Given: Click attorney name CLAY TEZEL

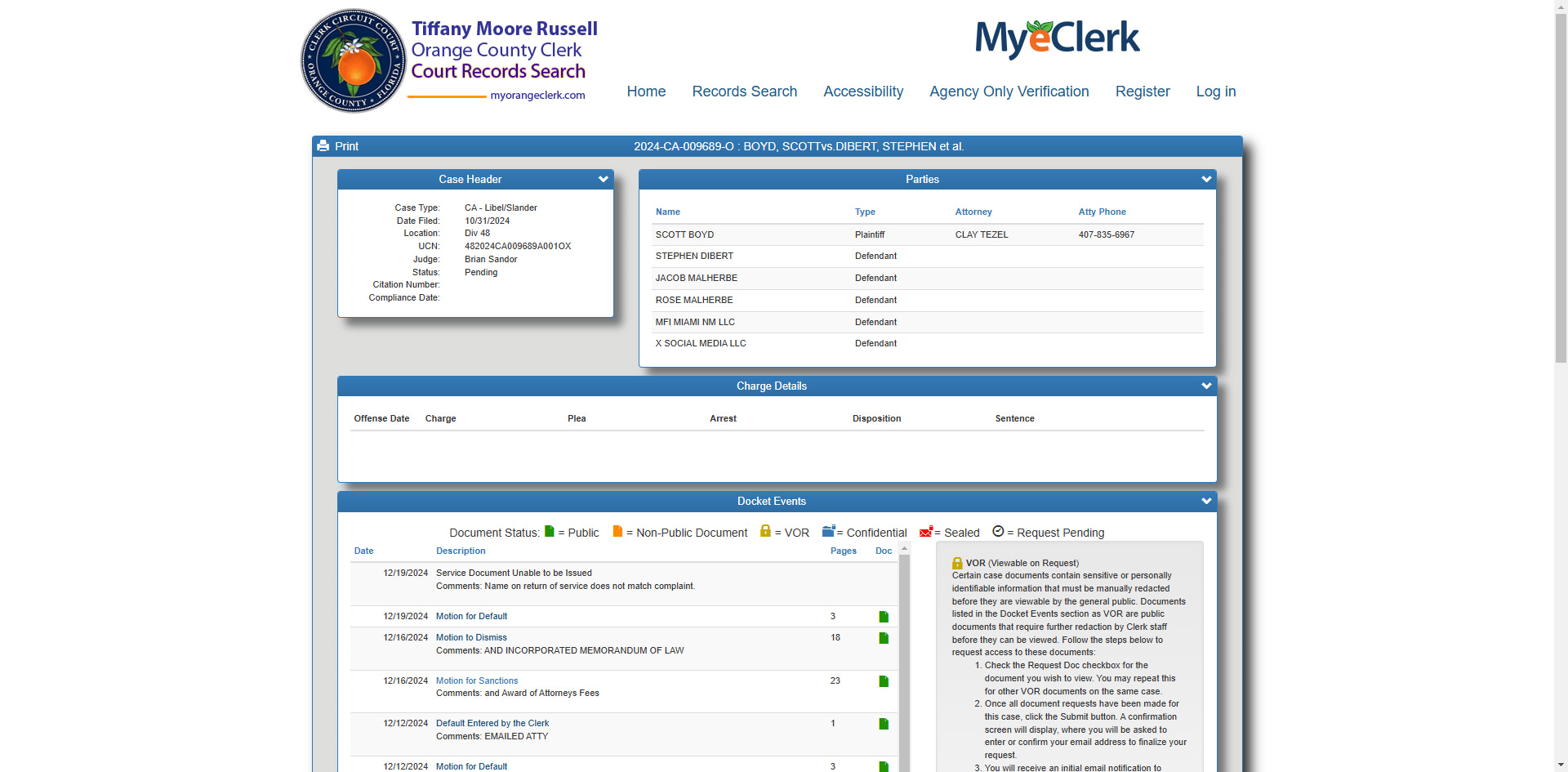Looking at the screenshot, I should pyautogui.click(x=982, y=234).
